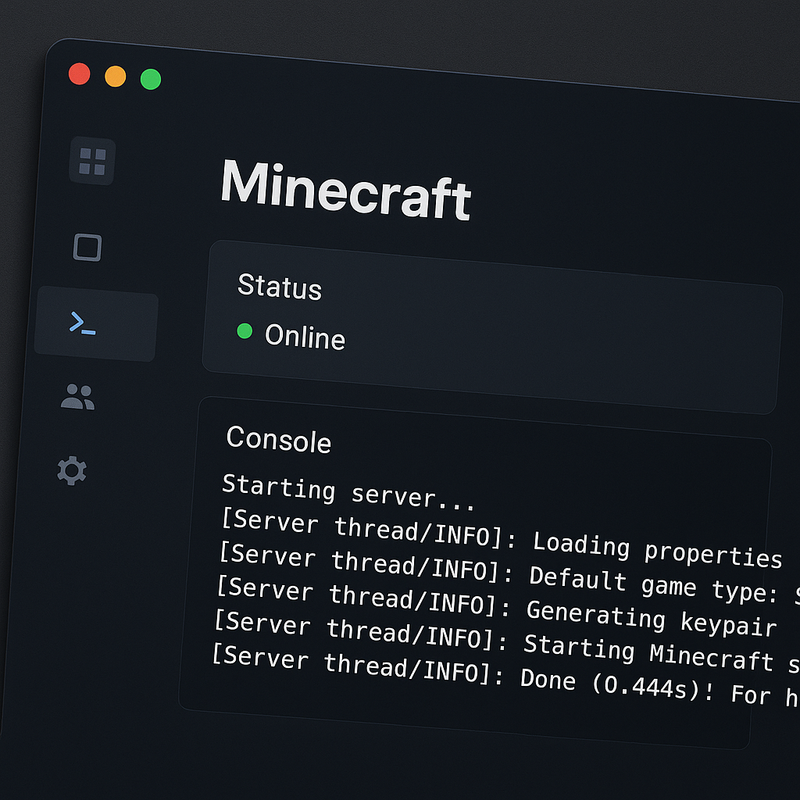
Task: Click the yellow minimize window button
Action: [115, 77]
